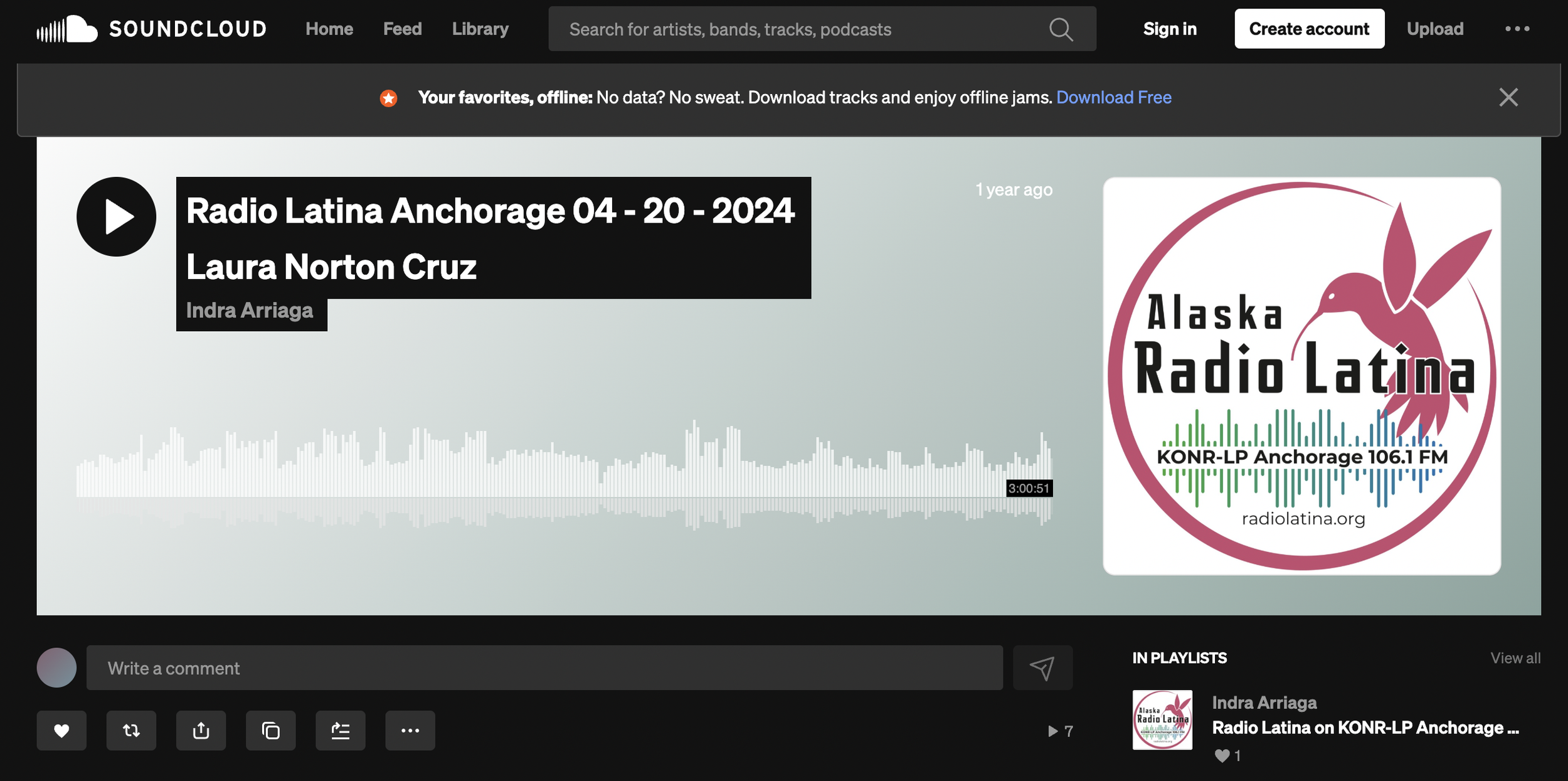The width and height of the screenshot is (1568, 781).
Task: Focus the artist and track search field
Action: click(x=822, y=29)
